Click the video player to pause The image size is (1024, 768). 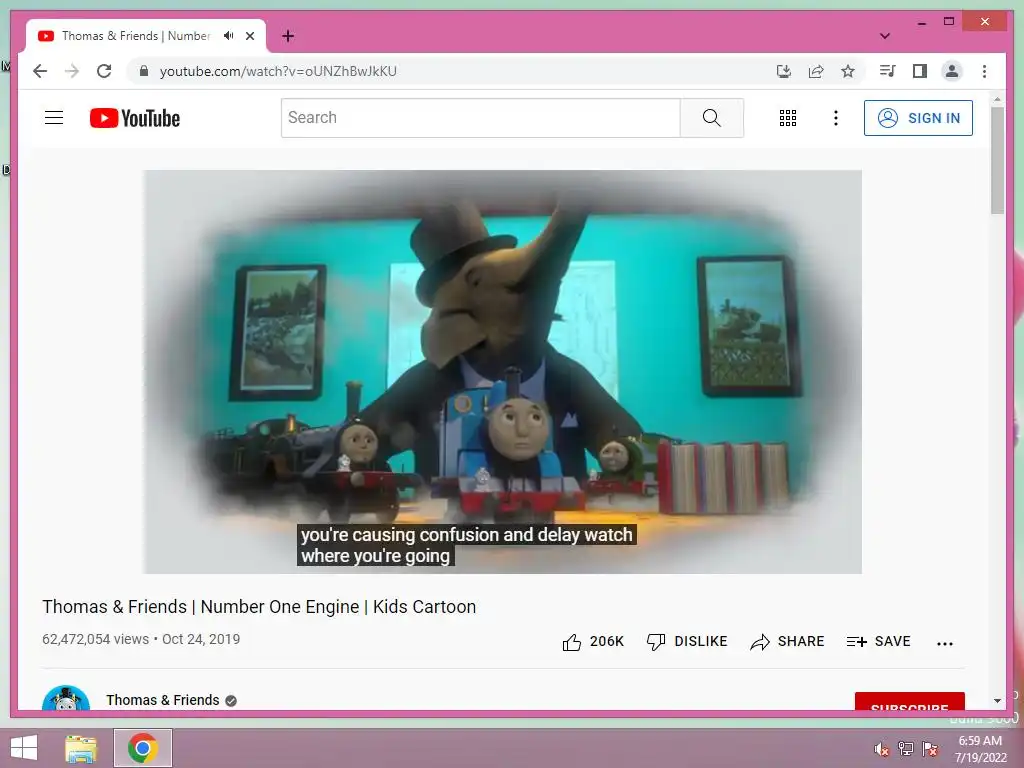(x=502, y=372)
